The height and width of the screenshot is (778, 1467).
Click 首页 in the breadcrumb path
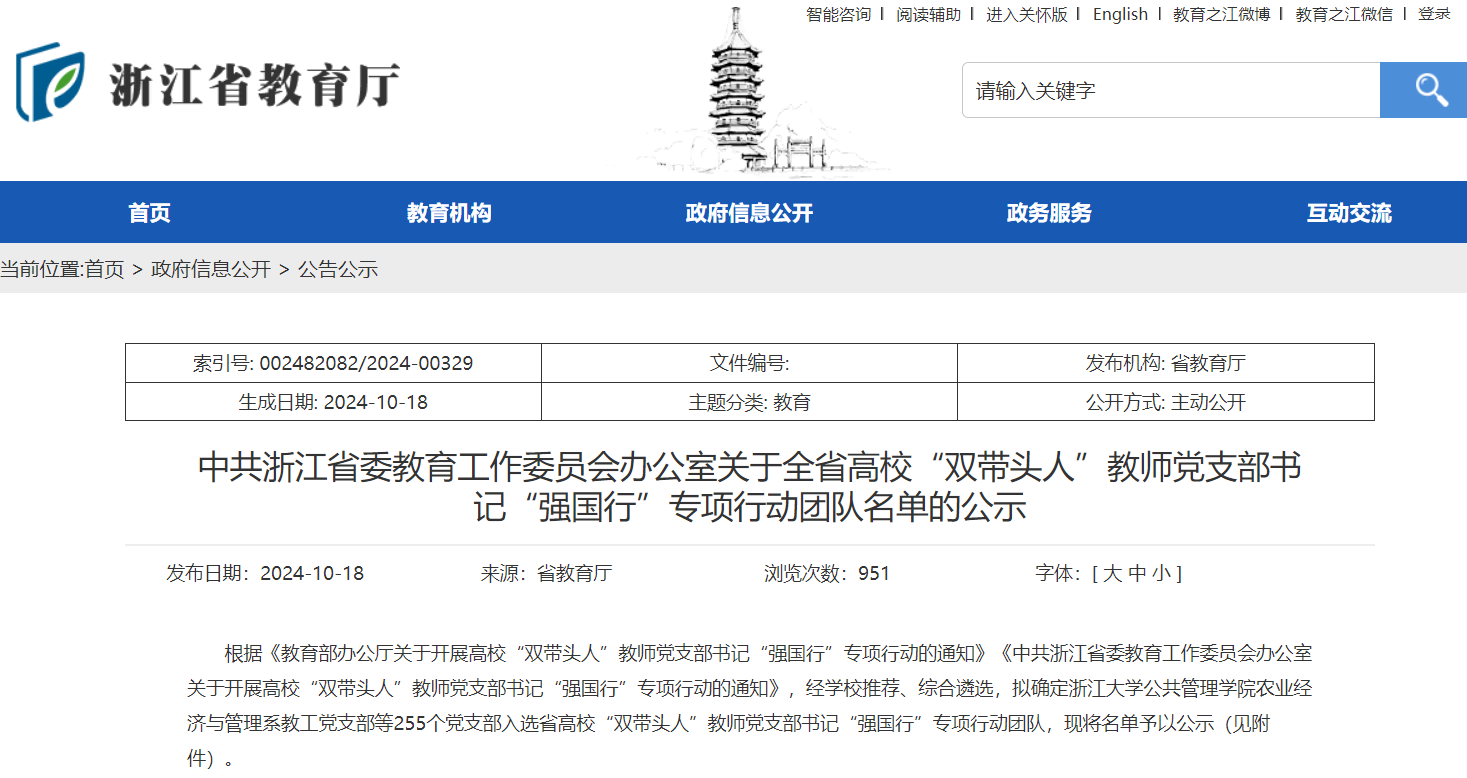[x=104, y=269]
